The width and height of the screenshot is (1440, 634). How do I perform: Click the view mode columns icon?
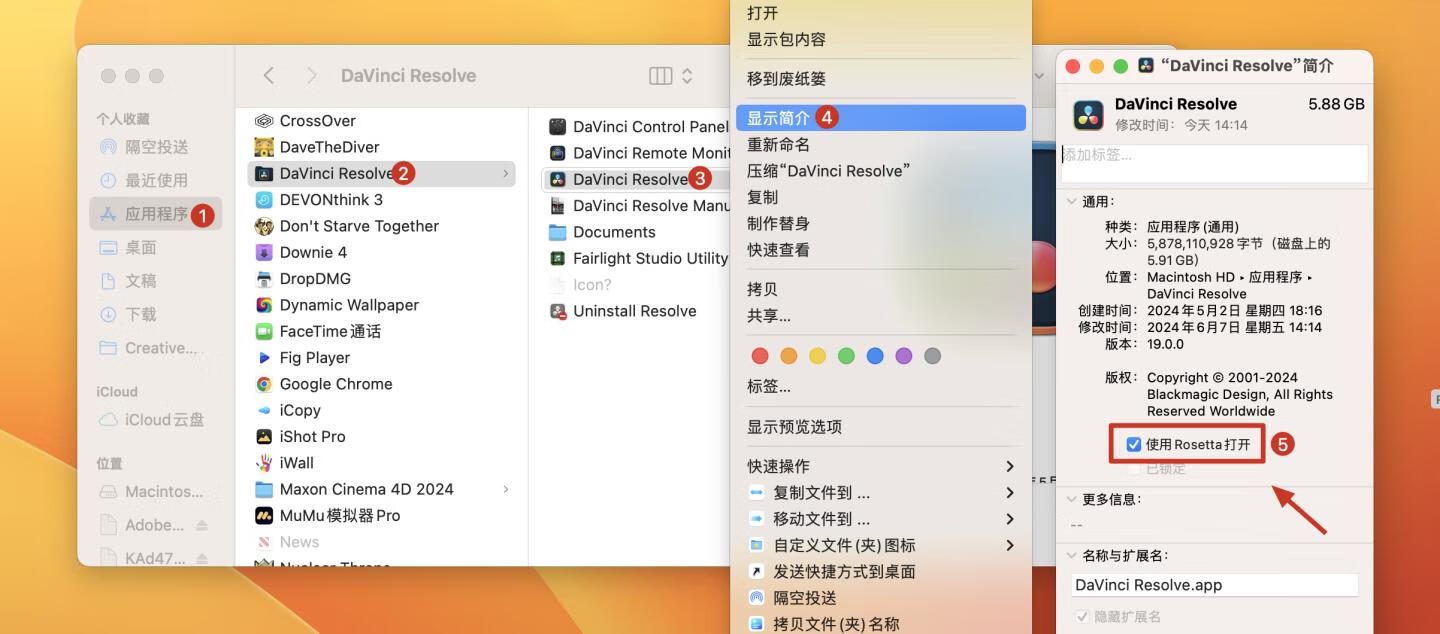pos(660,76)
